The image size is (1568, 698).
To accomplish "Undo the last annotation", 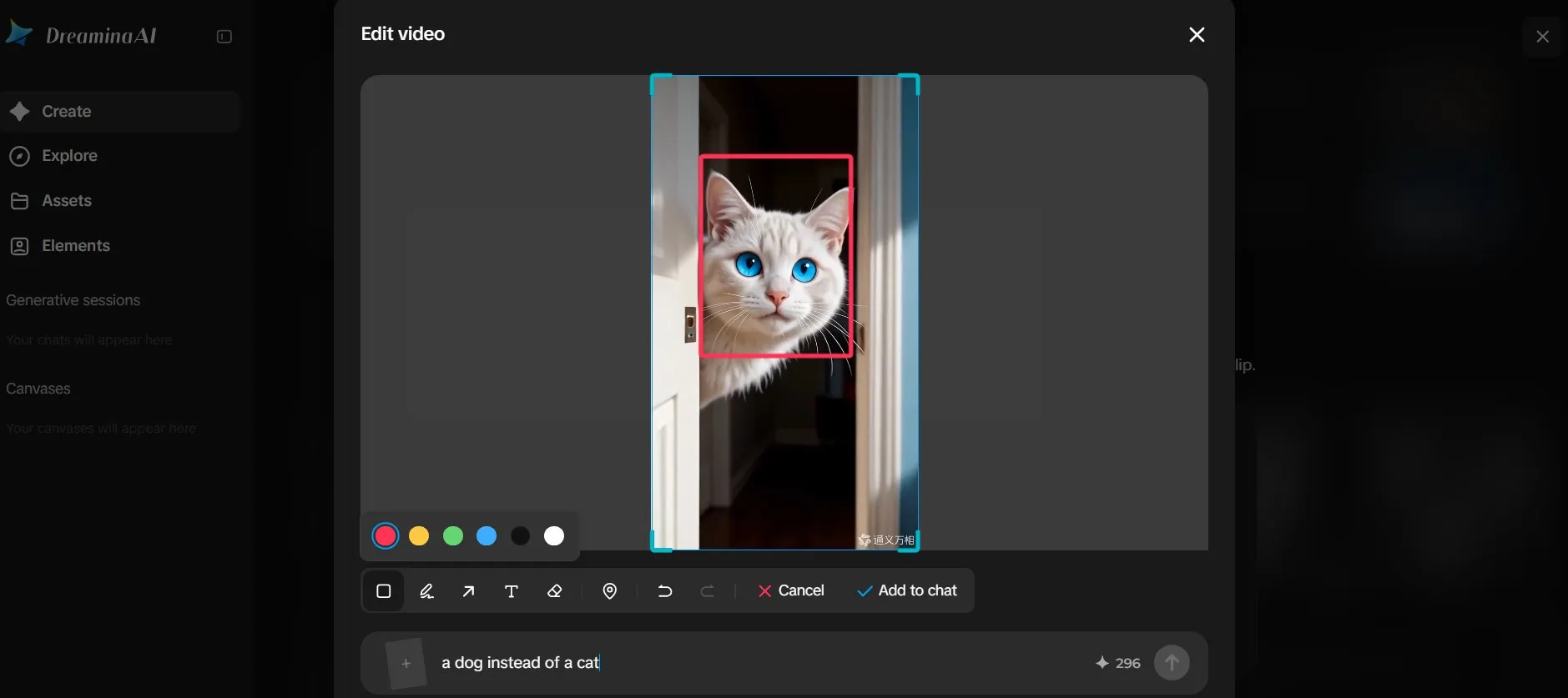I will pos(665,591).
